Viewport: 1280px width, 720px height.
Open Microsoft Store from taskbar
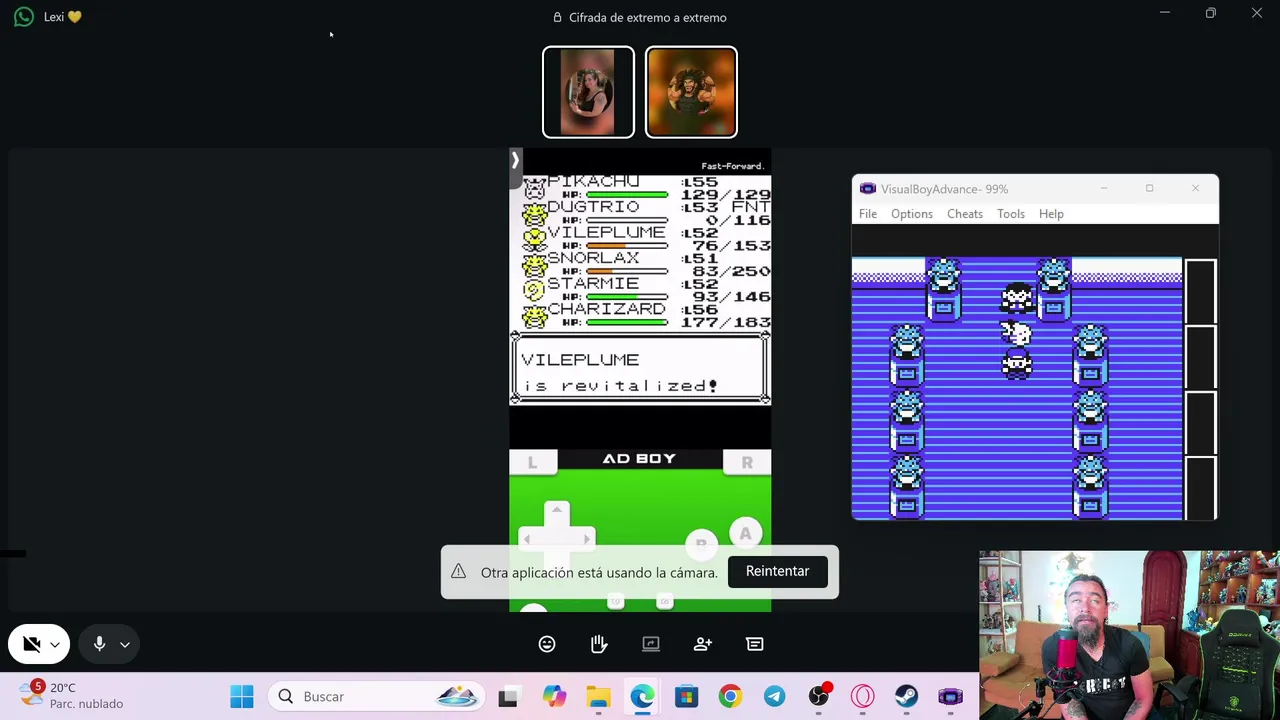(686, 697)
